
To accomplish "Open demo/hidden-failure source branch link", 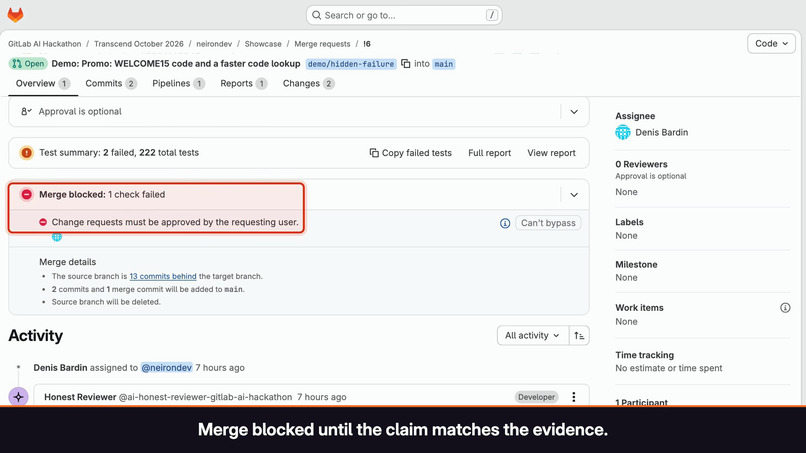I will pyautogui.click(x=351, y=64).
